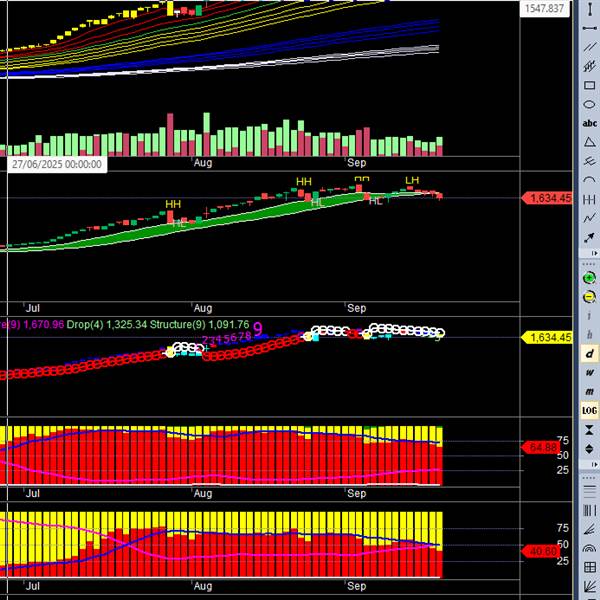
Task: Click the large magenta 9 count label
Action: pyautogui.click(x=258, y=329)
